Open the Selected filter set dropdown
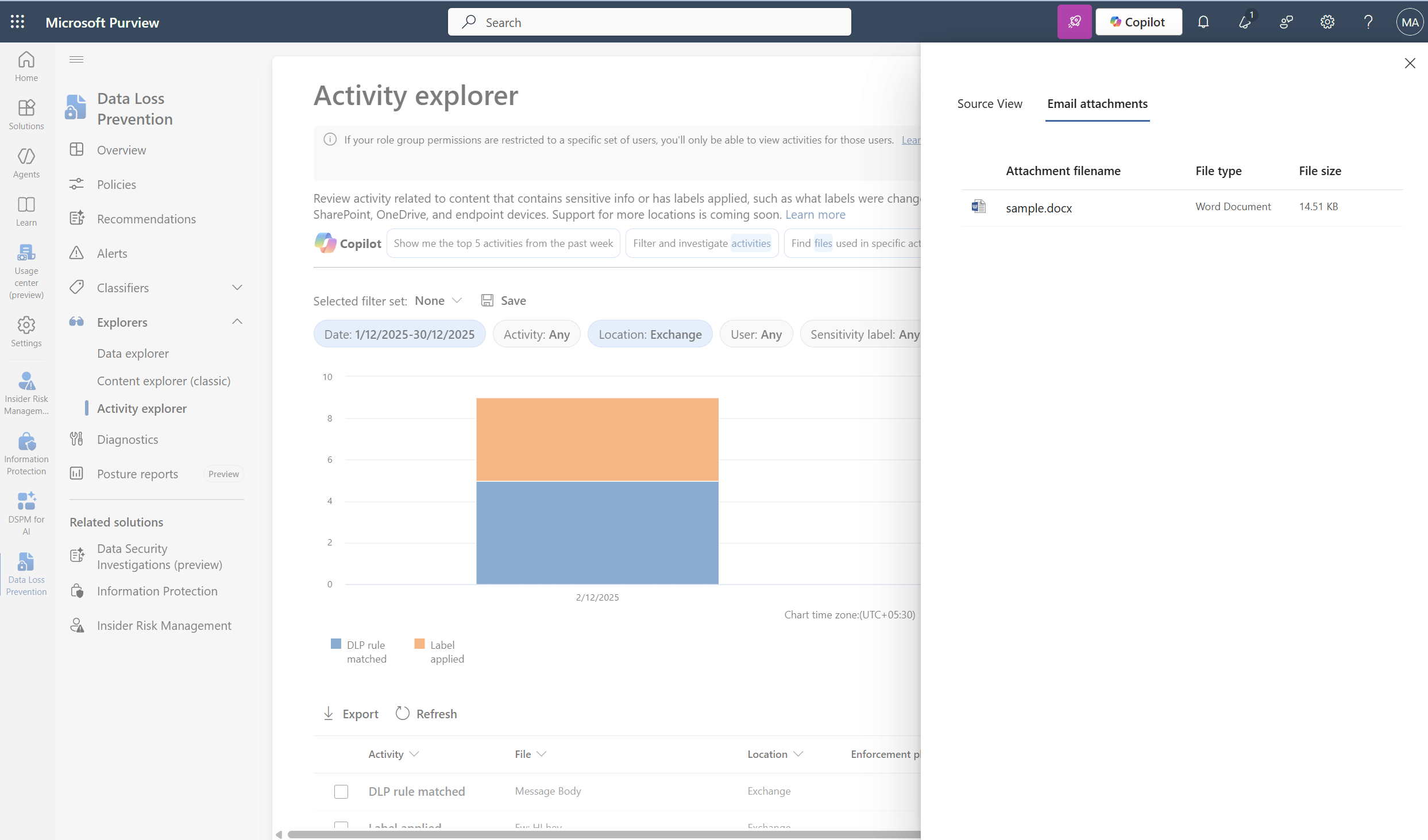The image size is (1428, 840). click(x=438, y=300)
